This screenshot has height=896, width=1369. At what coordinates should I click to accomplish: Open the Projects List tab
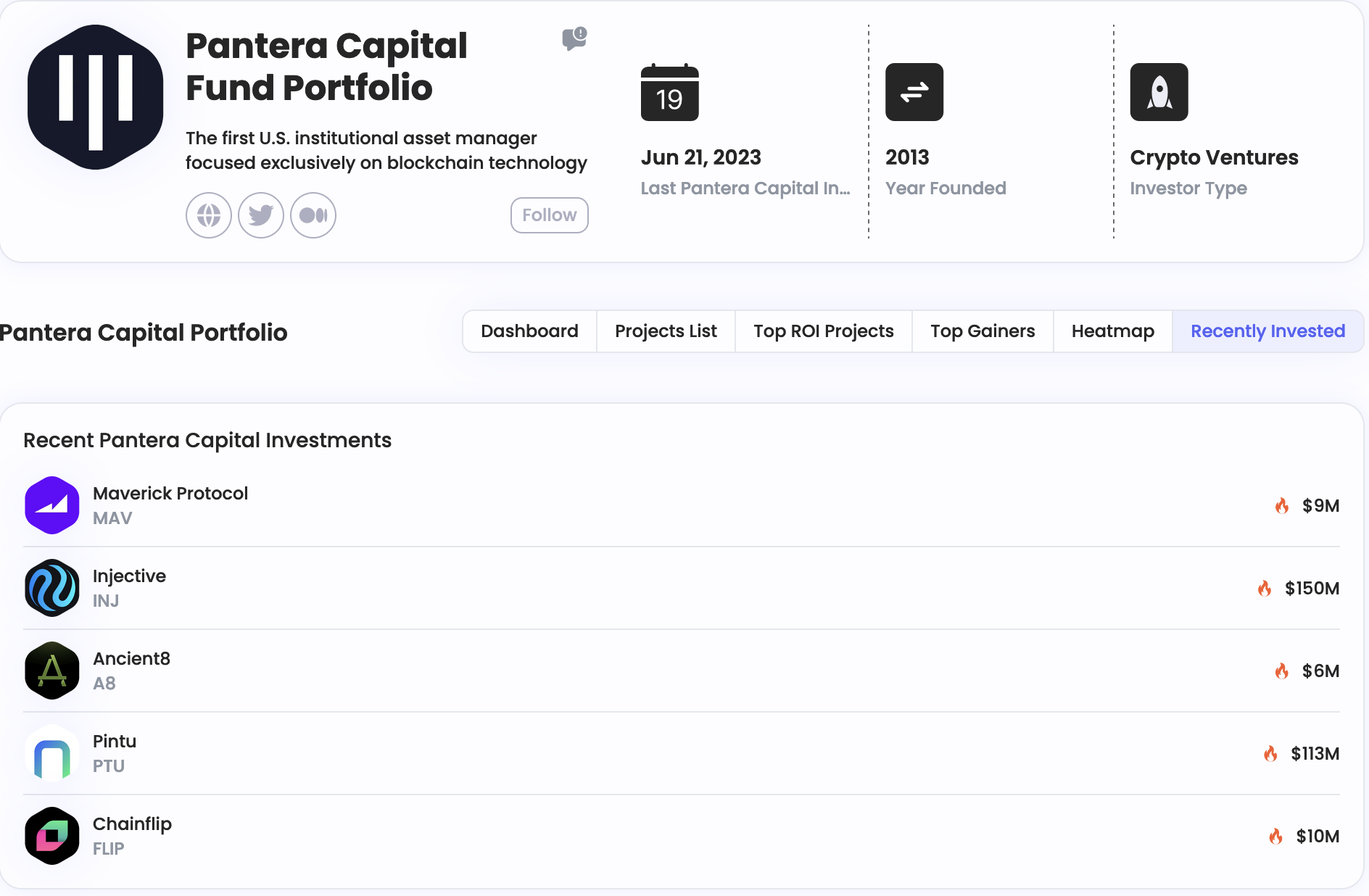[x=666, y=331]
